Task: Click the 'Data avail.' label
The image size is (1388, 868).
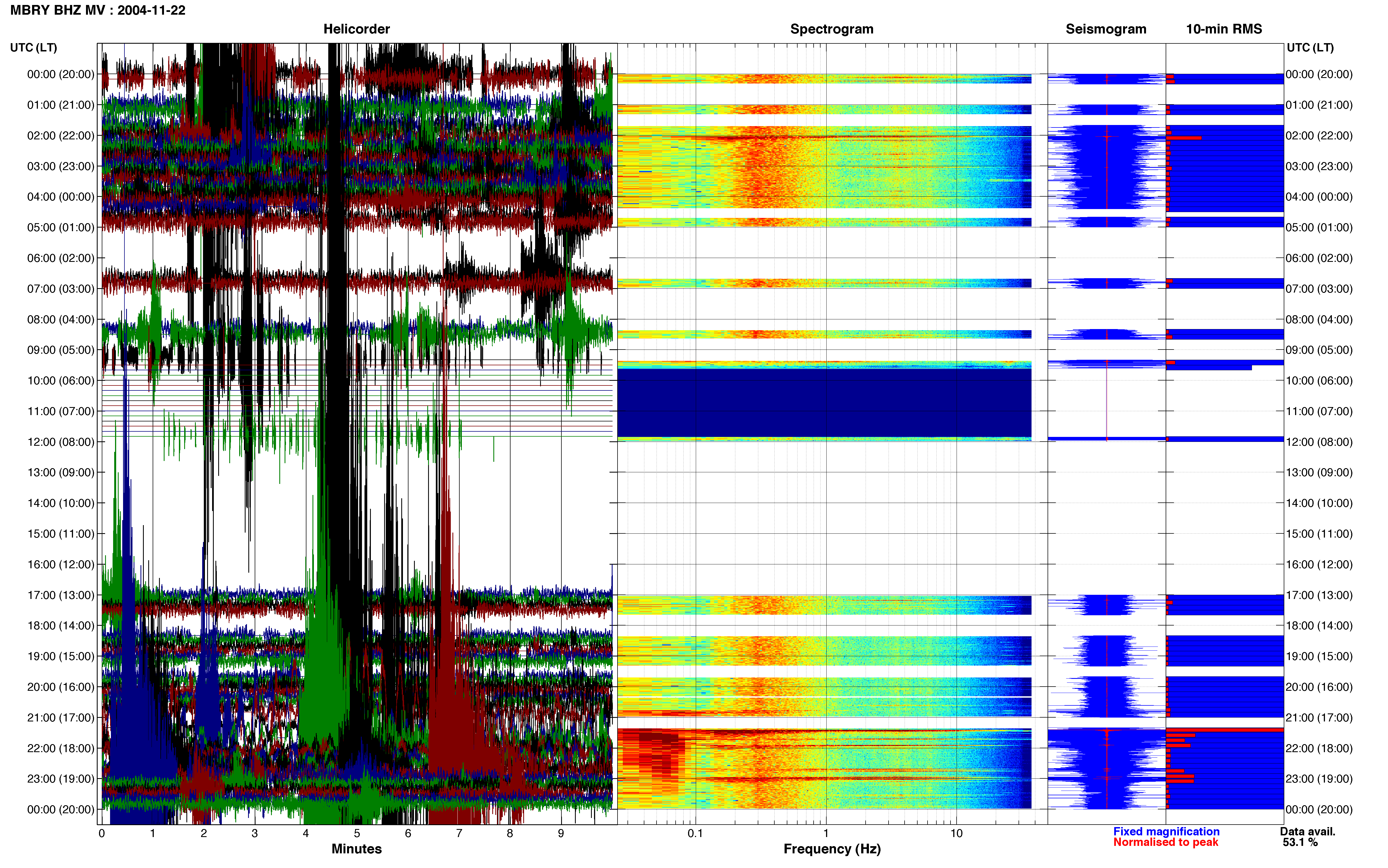Action: pyautogui.click(x=1308, y=831)
